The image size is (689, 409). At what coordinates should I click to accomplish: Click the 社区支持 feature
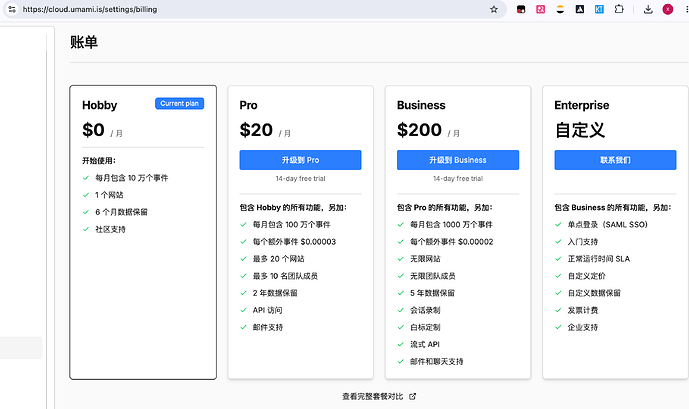tap(110, 229)
